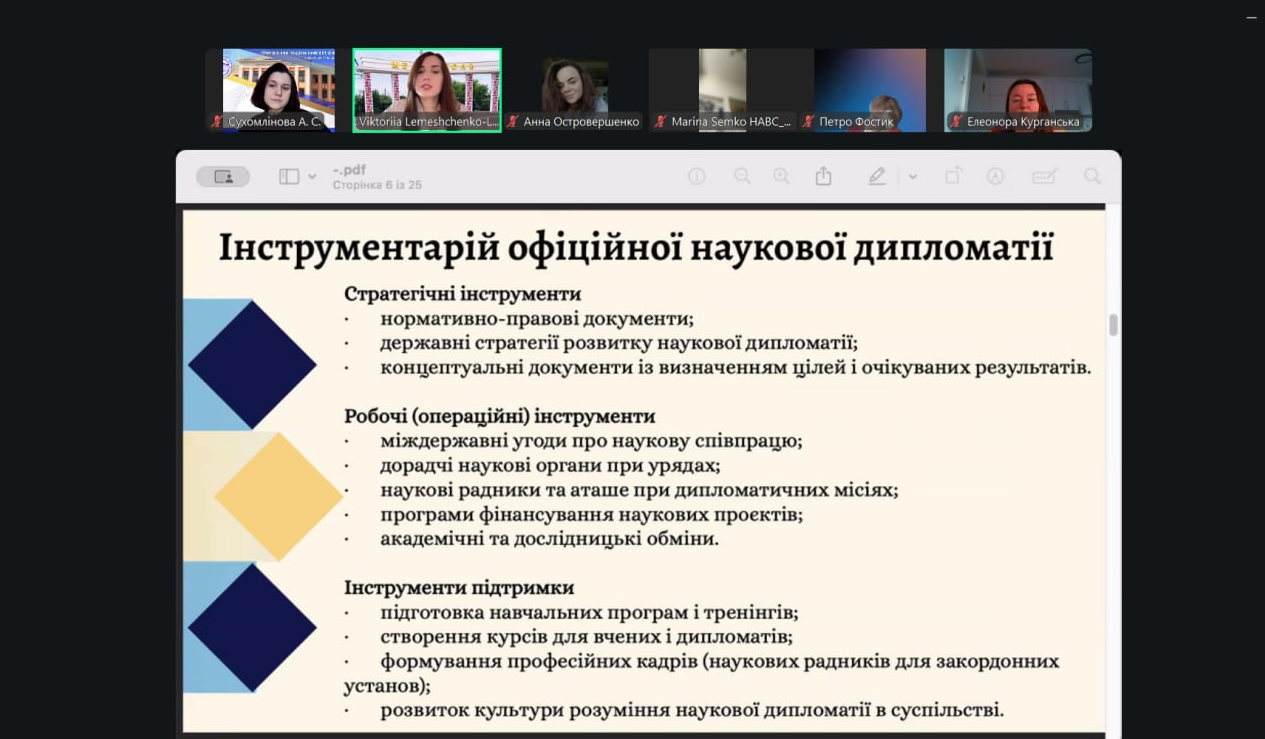Viewport: 1265px width, 739px height.
Task: Click muted mic icon beside Петро Фостик
Action: [x=808, y=122]
